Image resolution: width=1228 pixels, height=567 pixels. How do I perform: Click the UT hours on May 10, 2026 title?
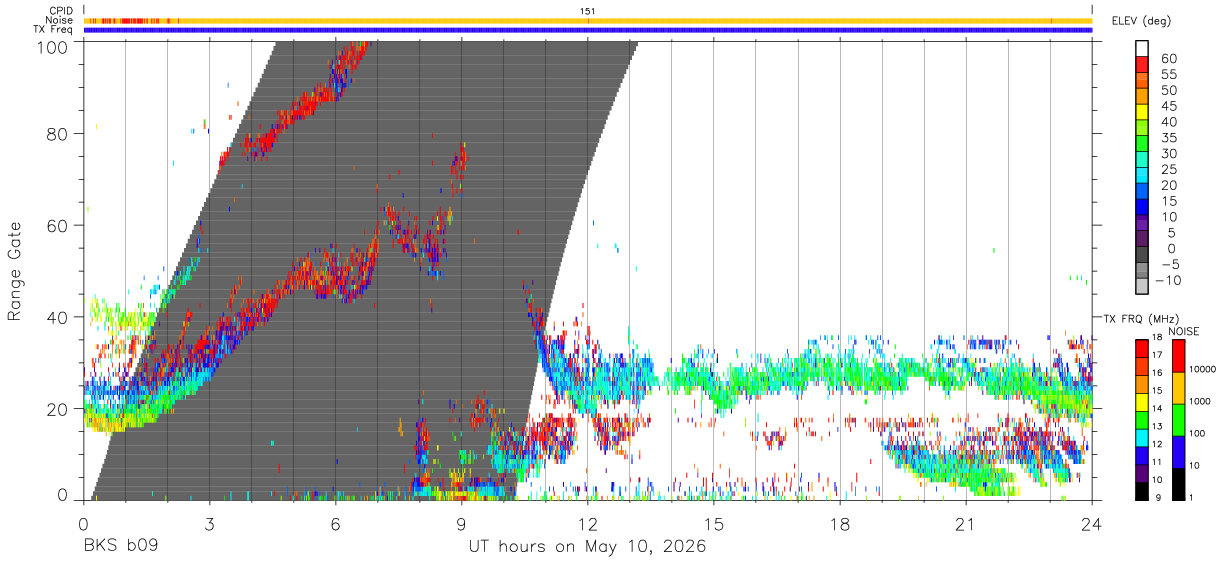click(x=588, y=547)
